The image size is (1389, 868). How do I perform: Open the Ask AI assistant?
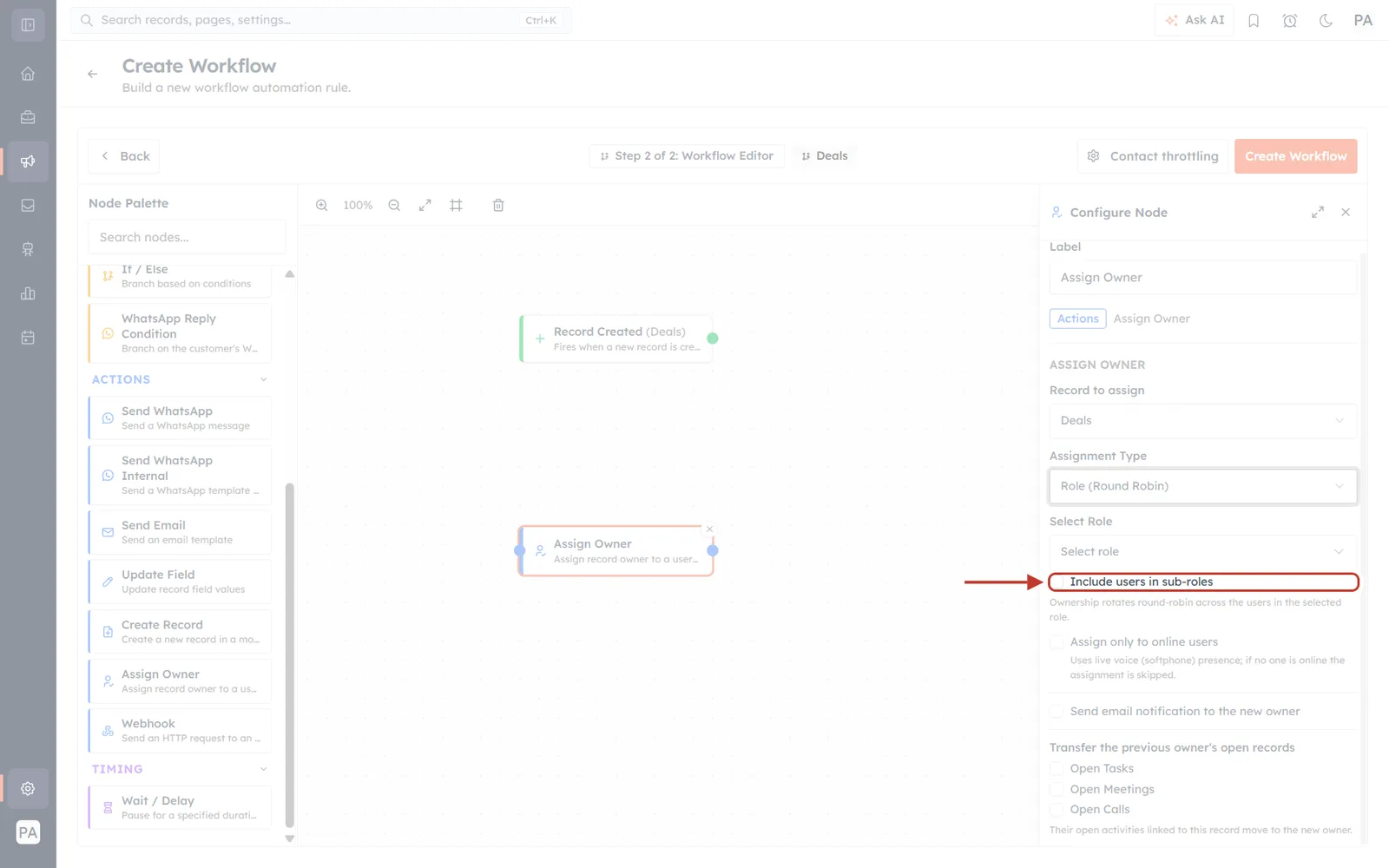(1195, 20)
